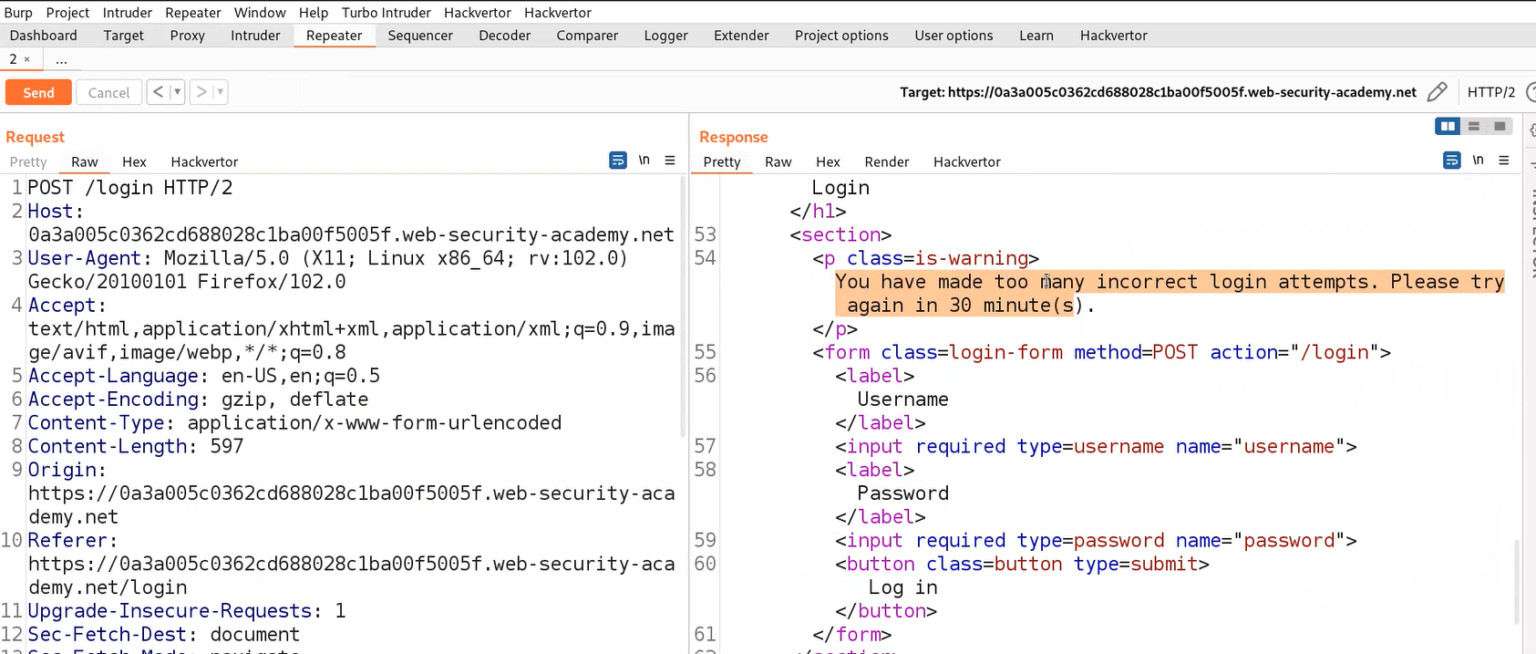Select the single-pane layout view
The width and height of the screenshot is (1536, 654).
1499,126
